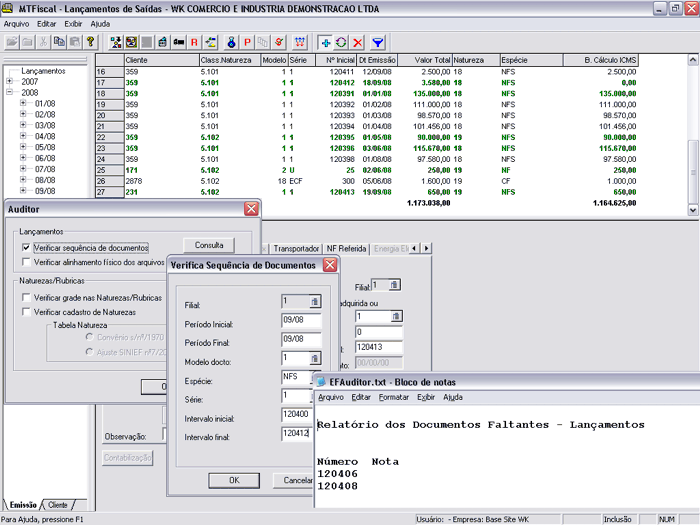Open the Exibir menu in MTFiscal
The width and height of the screenshot is (700, 525).
[73, 21]
